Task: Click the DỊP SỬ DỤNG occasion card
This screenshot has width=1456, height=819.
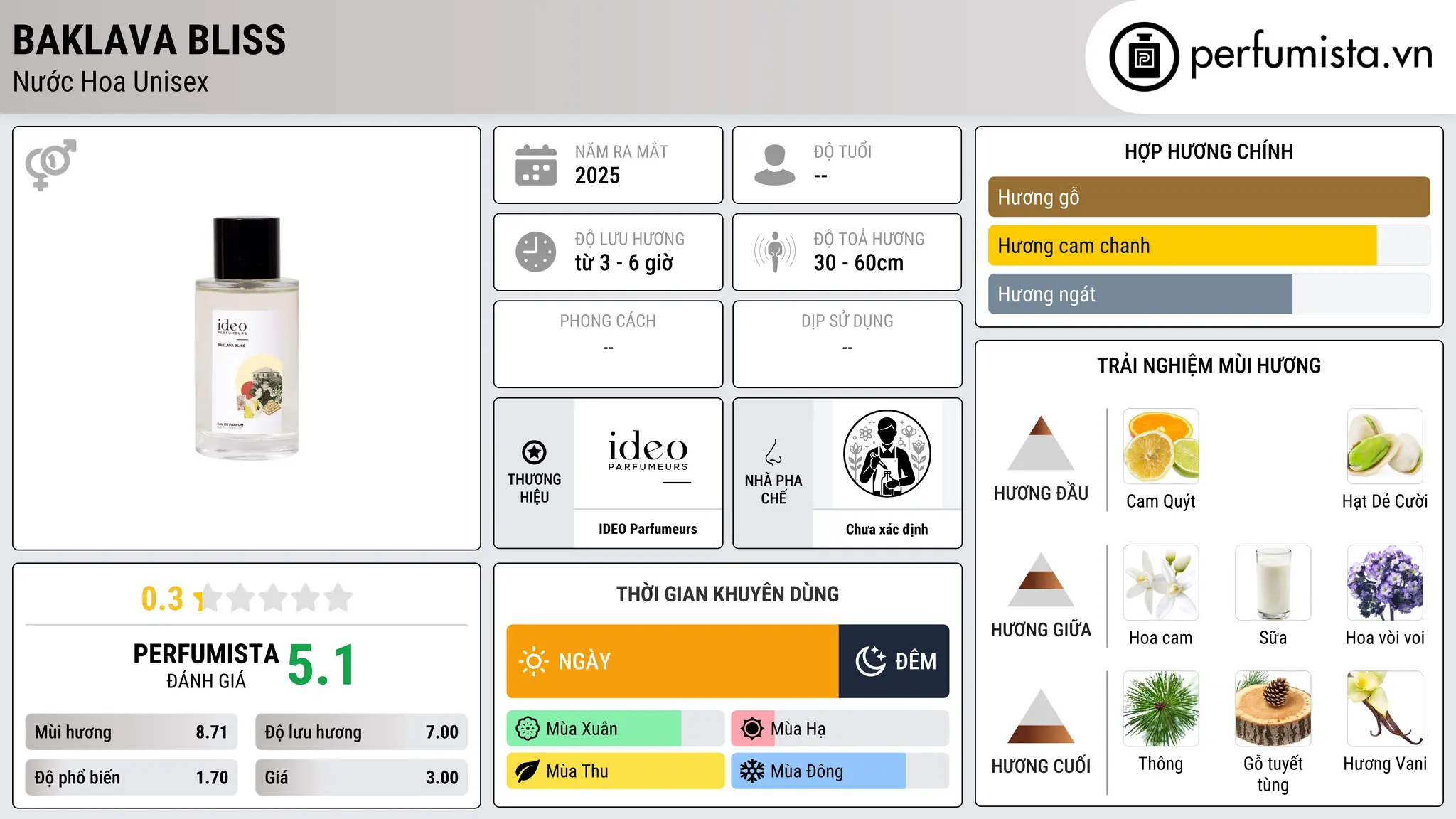Action: click(x=847, y=344)
